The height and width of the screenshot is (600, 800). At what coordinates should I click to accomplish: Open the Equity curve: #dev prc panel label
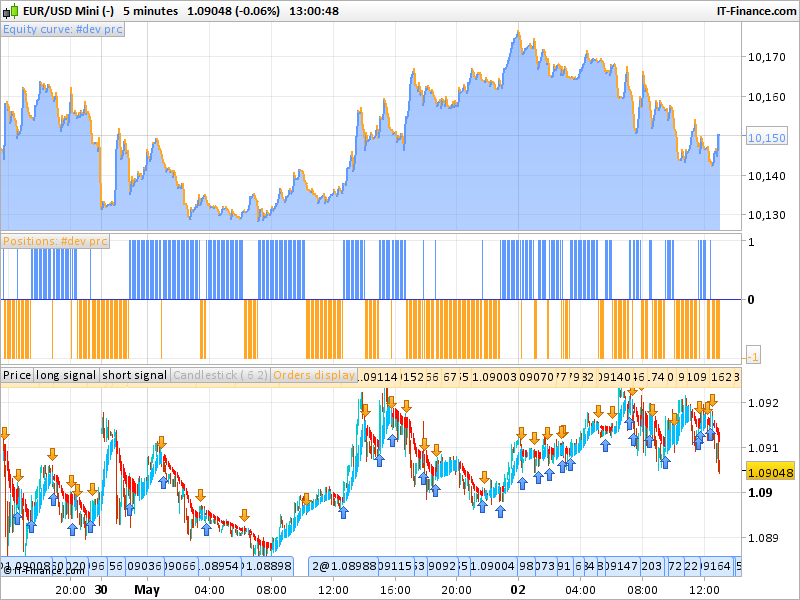click(x=63, y=29)
